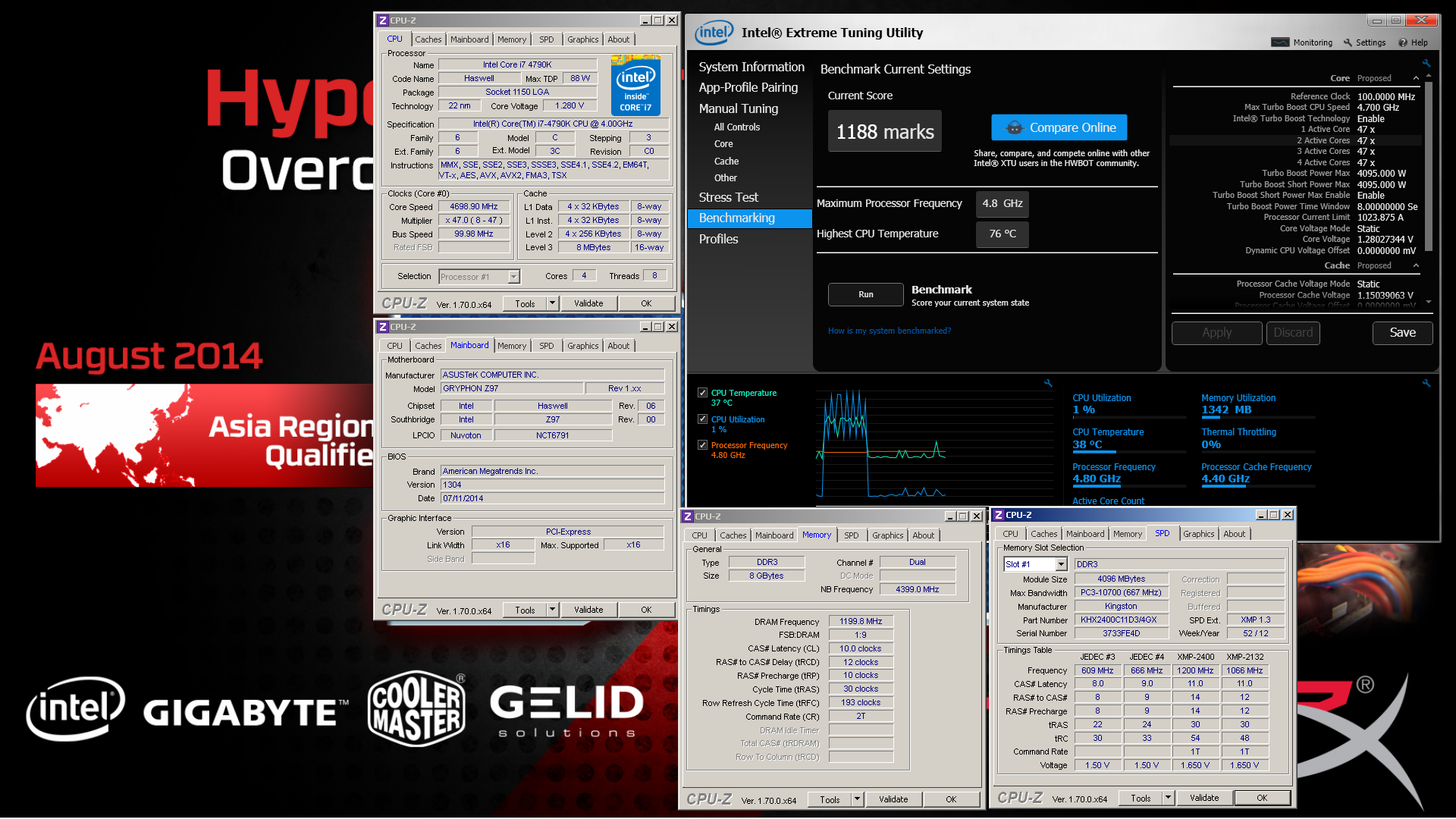
Task: Uncheck the CPU Temperature monitor checkbox
Action: click(x=702, y=393)
